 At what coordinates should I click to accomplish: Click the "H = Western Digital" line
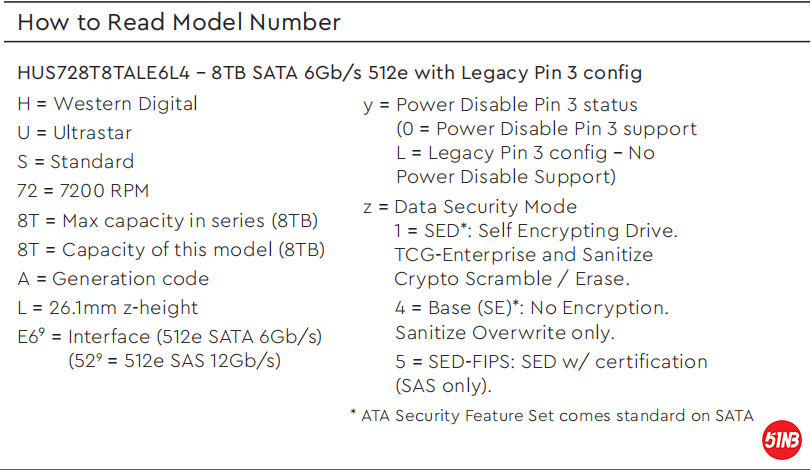click(108, 104)
